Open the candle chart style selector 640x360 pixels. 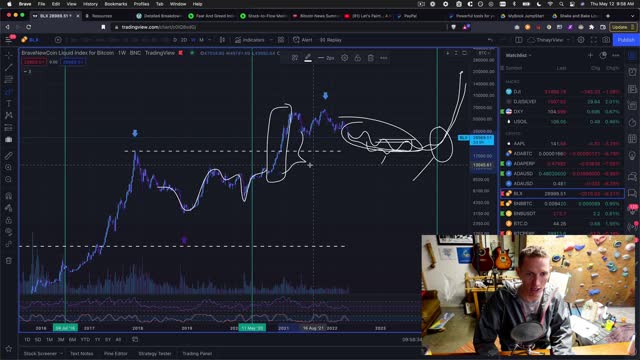point(222,40)
